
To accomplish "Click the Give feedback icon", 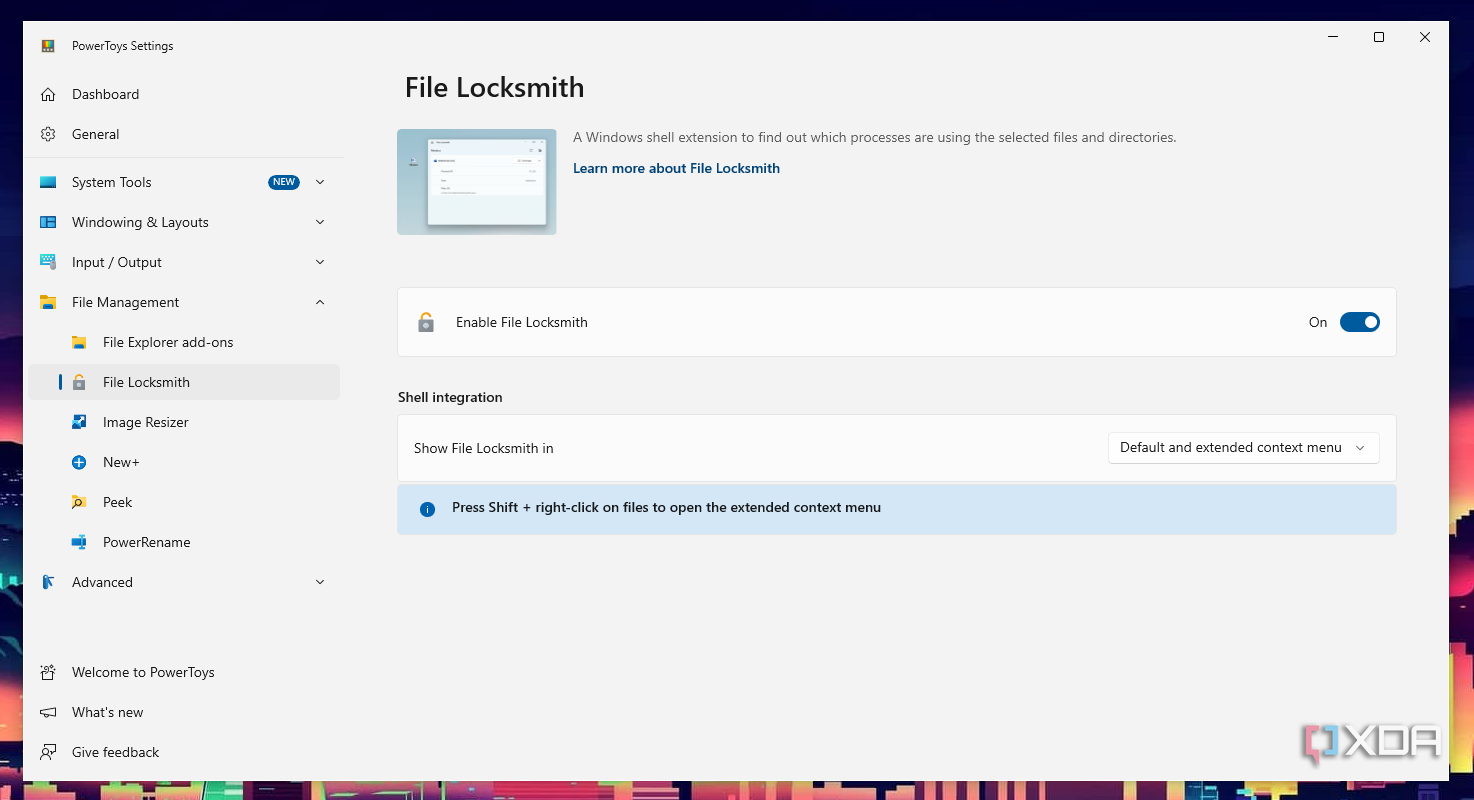I will [x=48, y=752].
